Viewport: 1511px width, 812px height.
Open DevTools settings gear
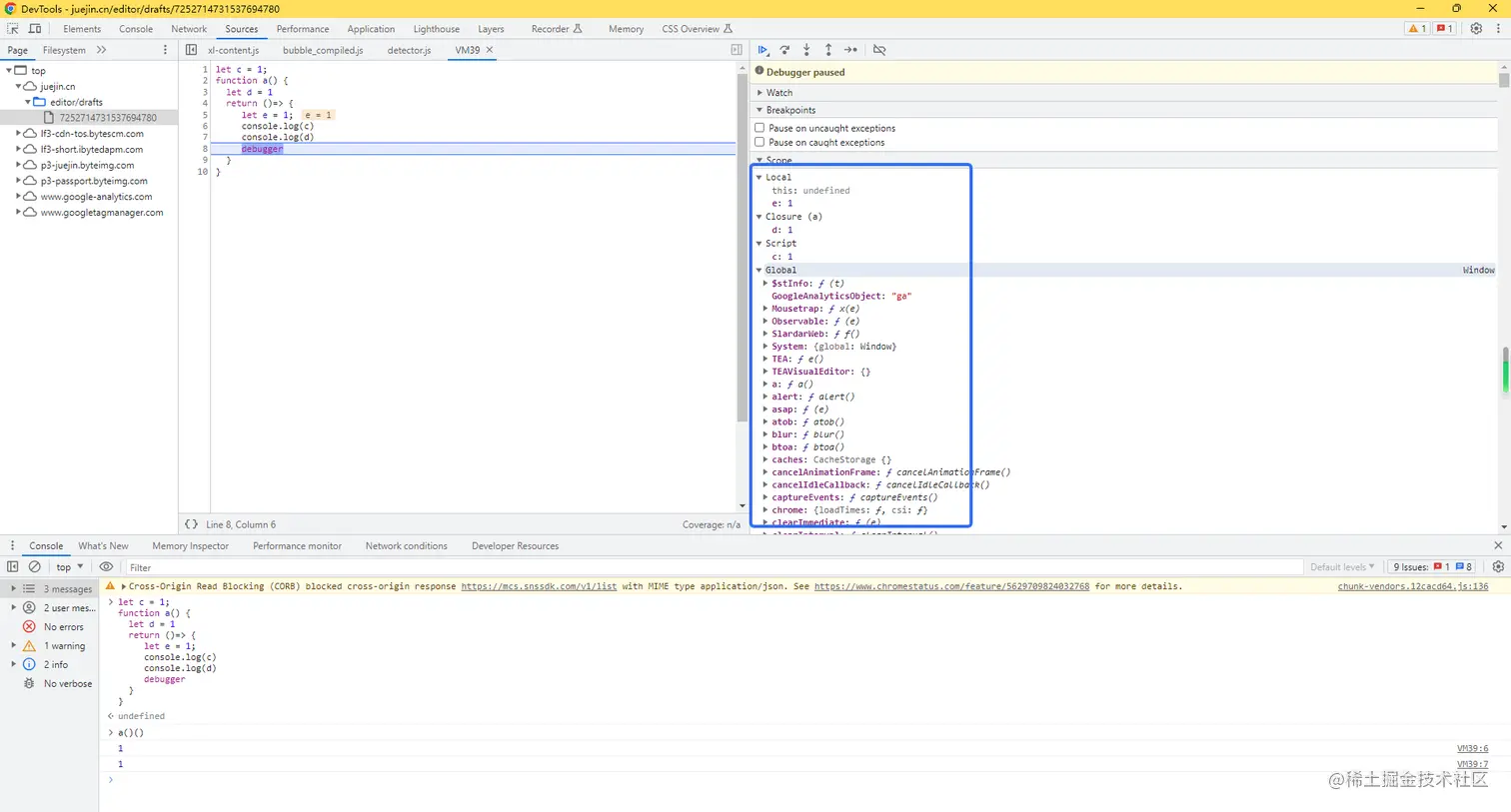click(x=1476, y=29)
